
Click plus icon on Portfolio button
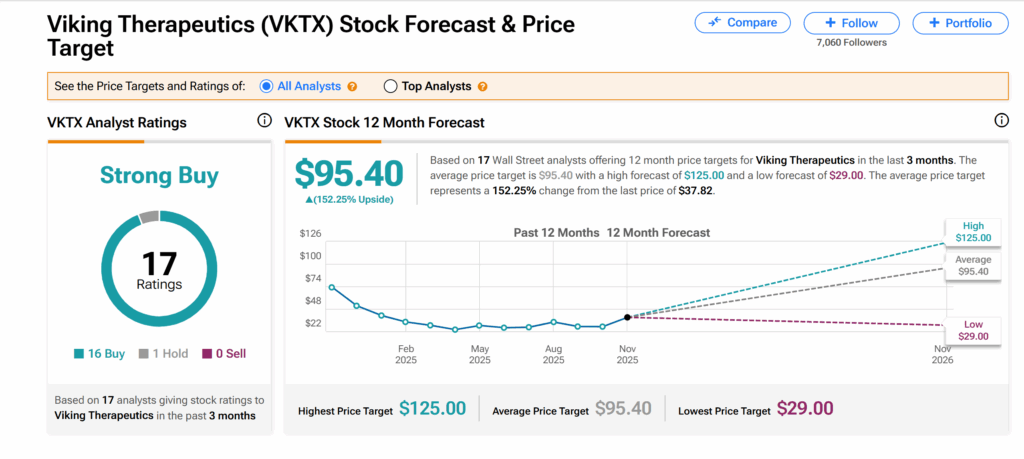click(934, 23)
